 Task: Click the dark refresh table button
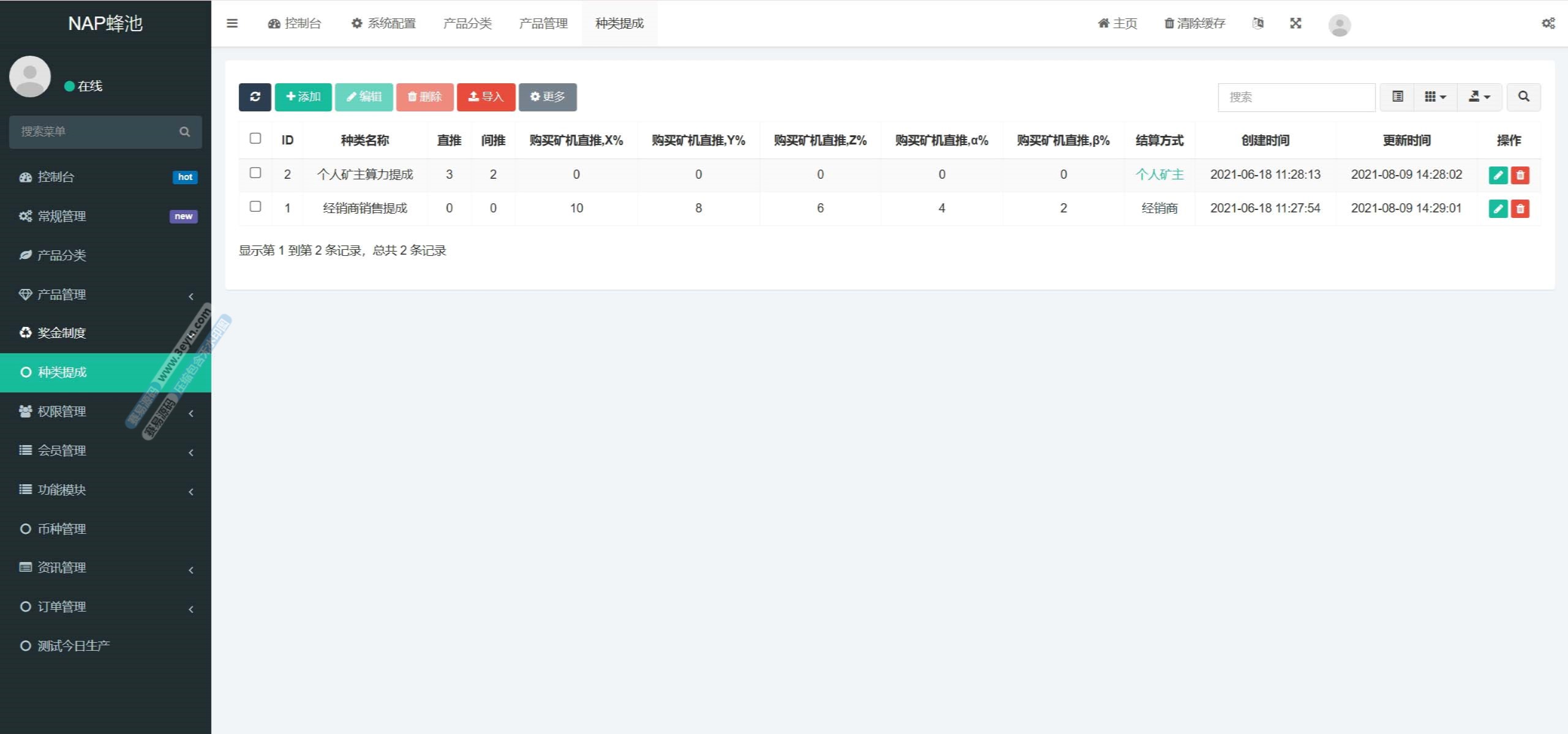[x=255, y=97]
